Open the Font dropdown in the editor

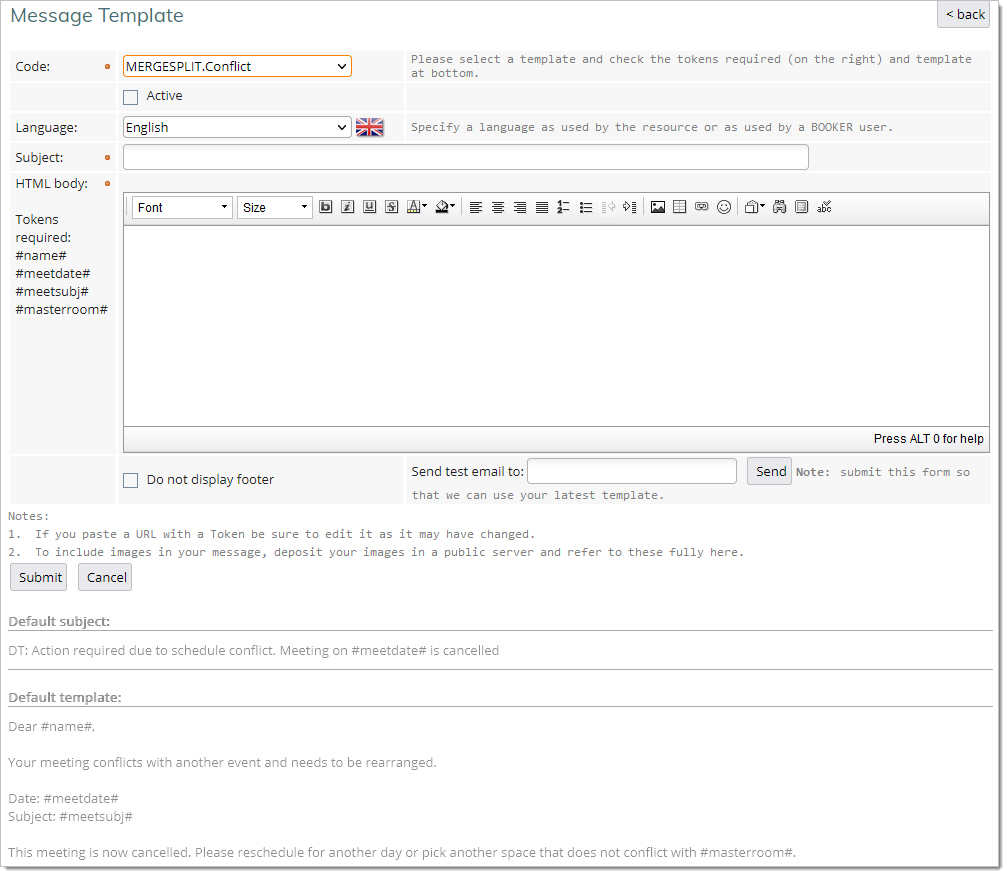182,207
